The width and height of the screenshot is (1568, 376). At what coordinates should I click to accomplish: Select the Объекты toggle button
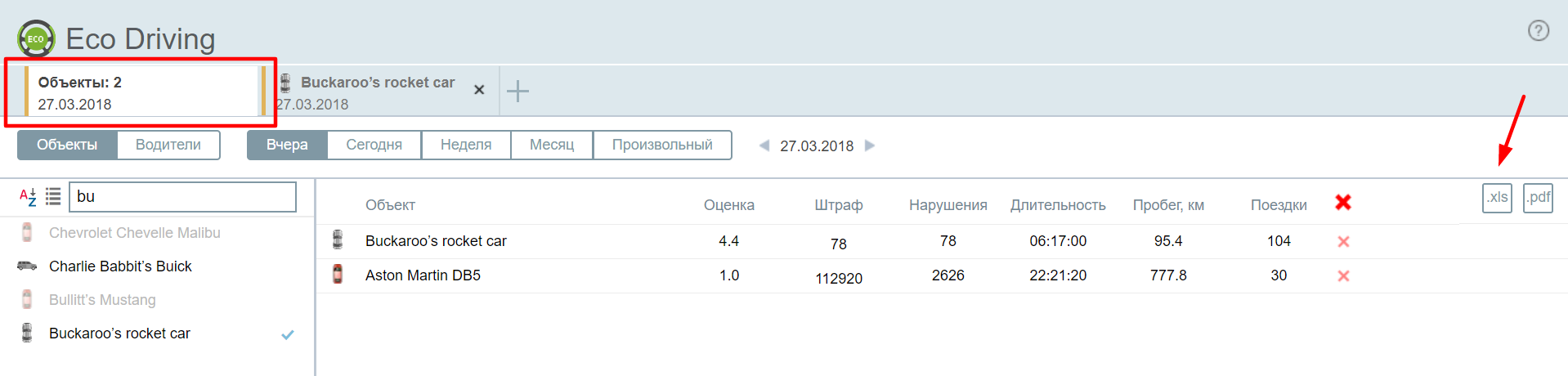67,145
